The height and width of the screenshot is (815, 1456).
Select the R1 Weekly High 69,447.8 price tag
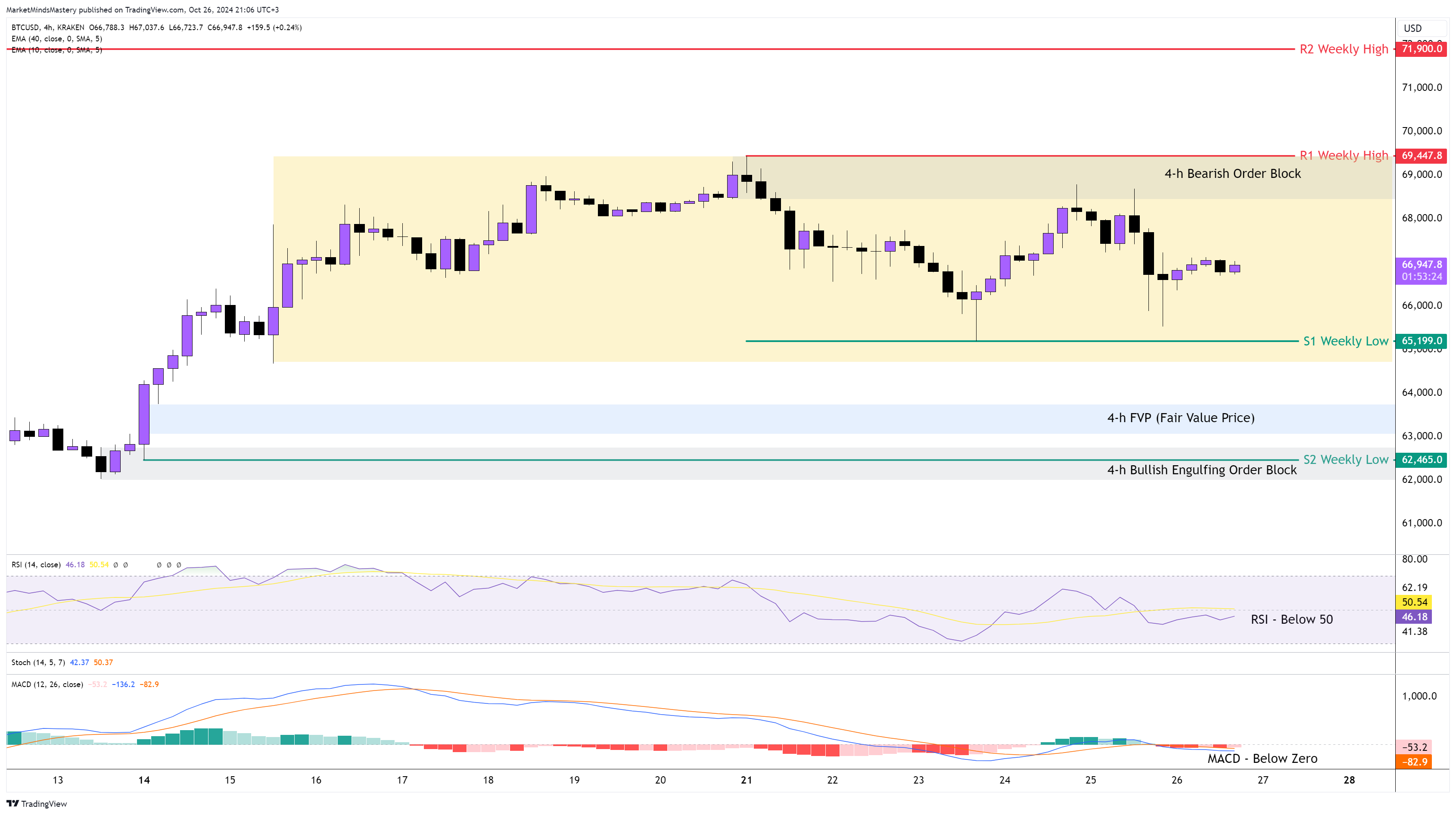[1422, 156]
